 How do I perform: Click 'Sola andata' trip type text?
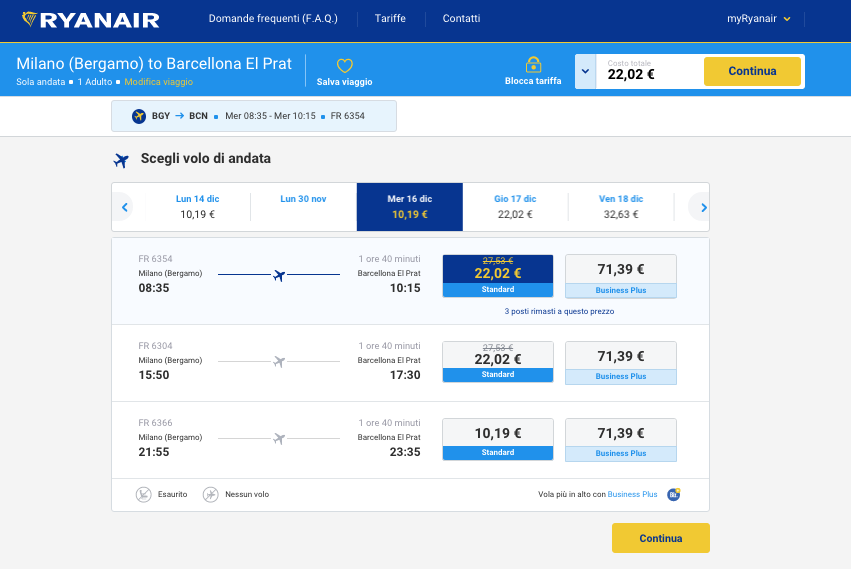(x=41, y=82)
